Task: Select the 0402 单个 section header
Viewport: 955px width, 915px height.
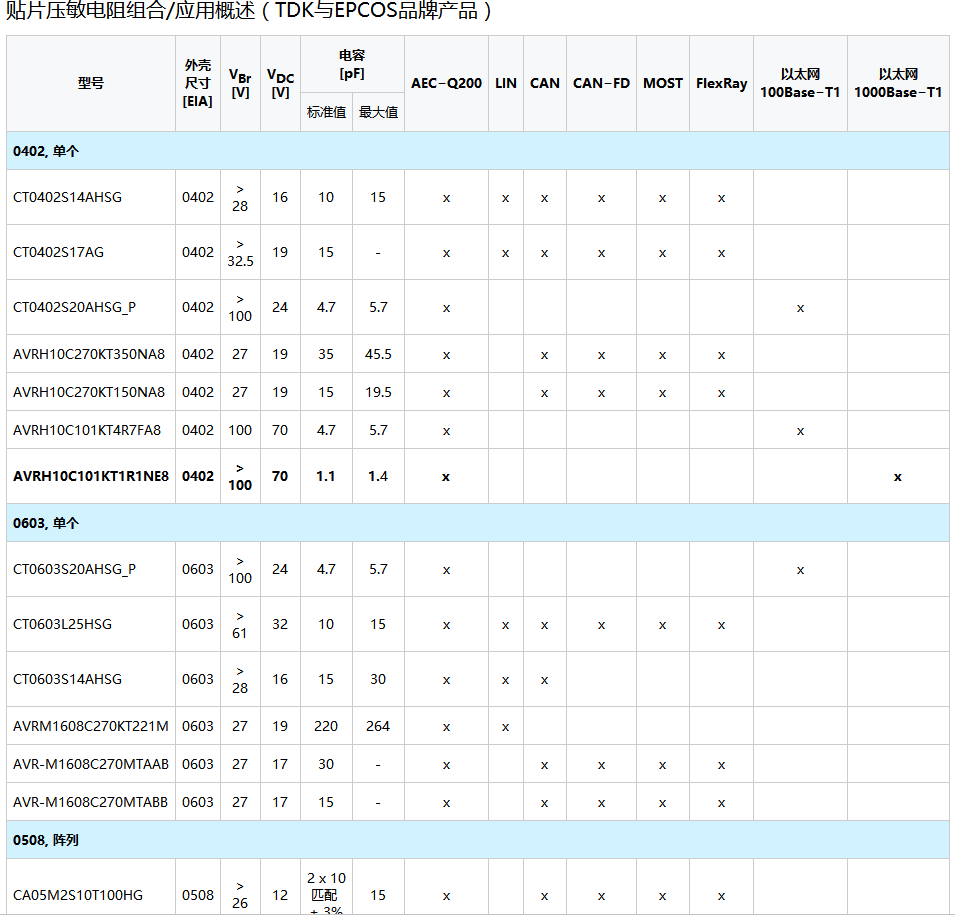Action: (x=478, y=151)
